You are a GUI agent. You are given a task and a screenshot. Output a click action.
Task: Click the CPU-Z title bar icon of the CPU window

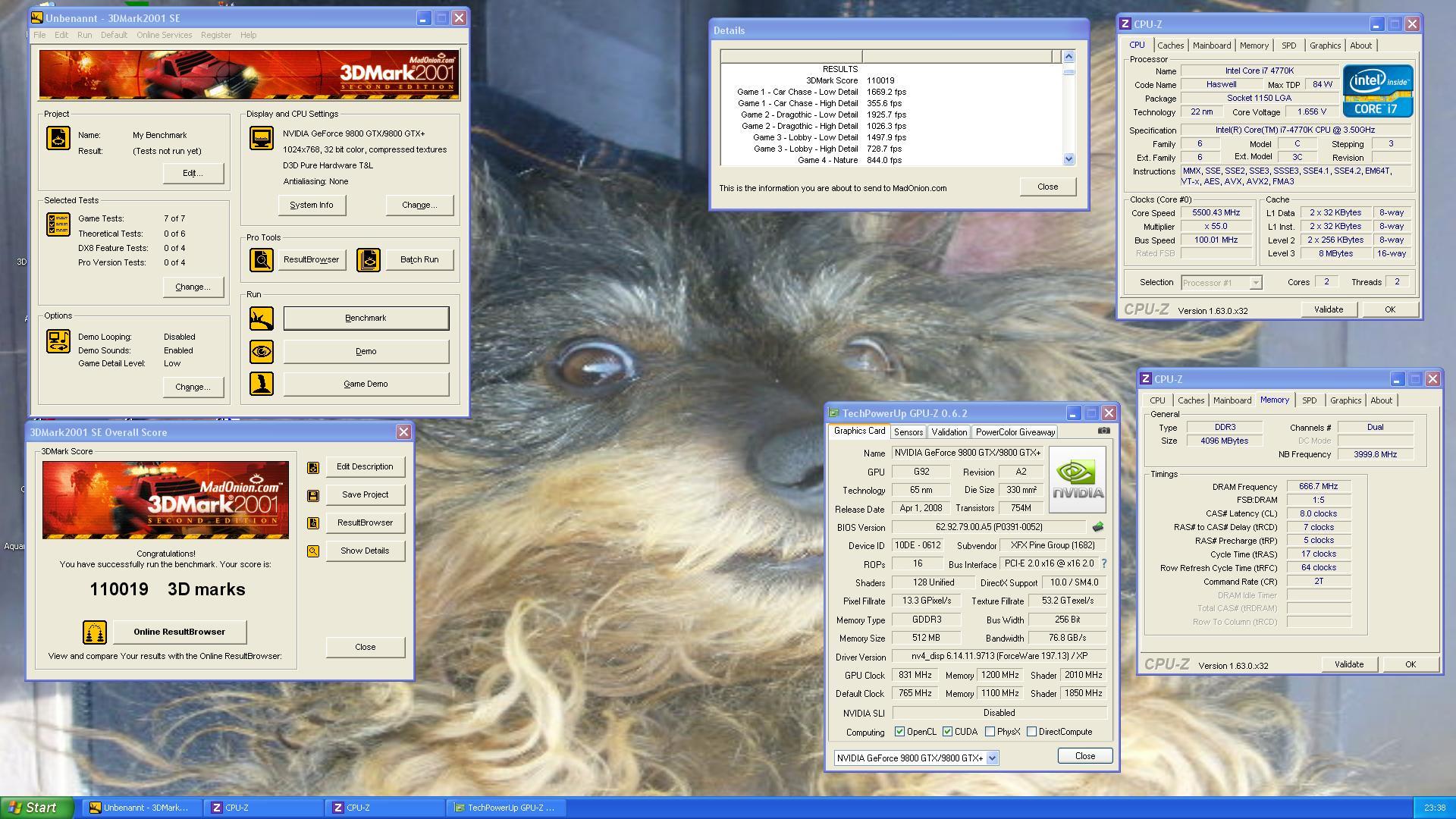[x=1125, y=24]
